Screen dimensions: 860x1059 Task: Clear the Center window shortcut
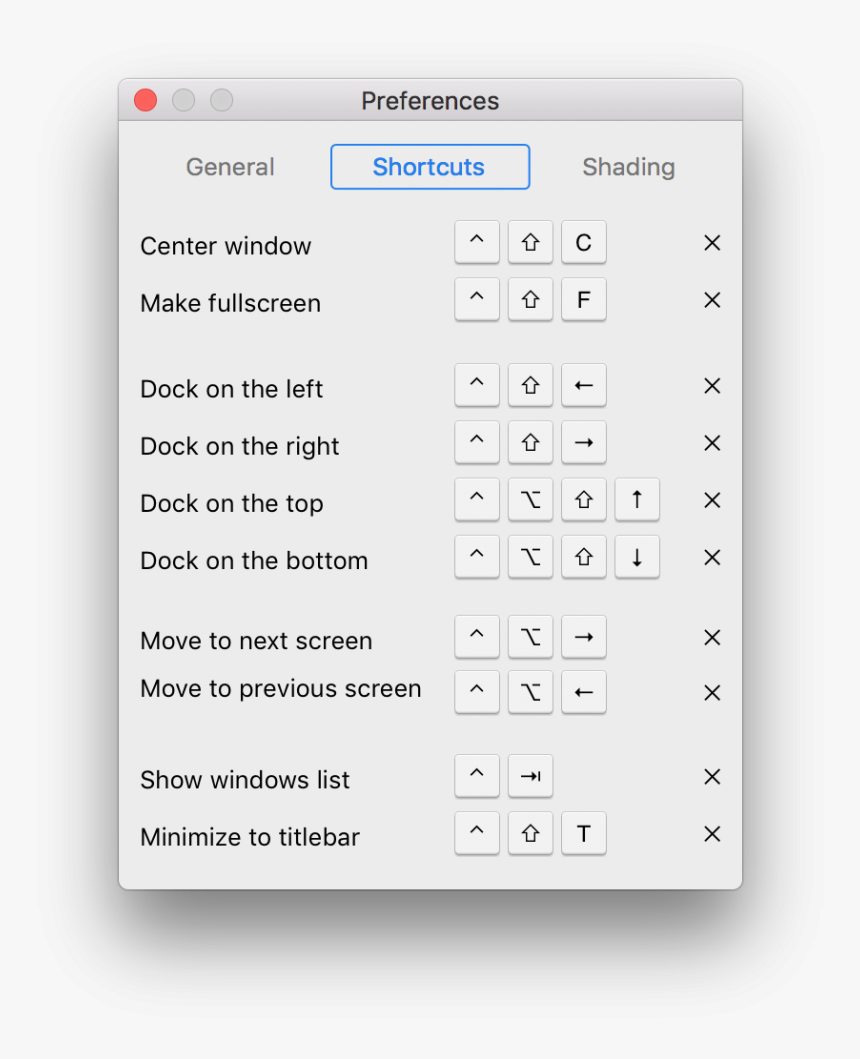coord(712,243)
